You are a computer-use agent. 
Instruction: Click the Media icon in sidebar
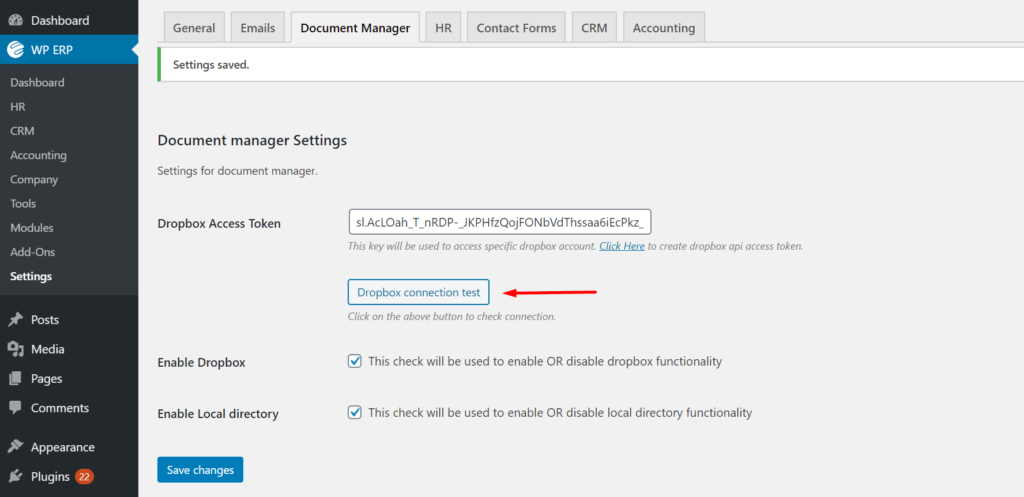tap(16, 349)
